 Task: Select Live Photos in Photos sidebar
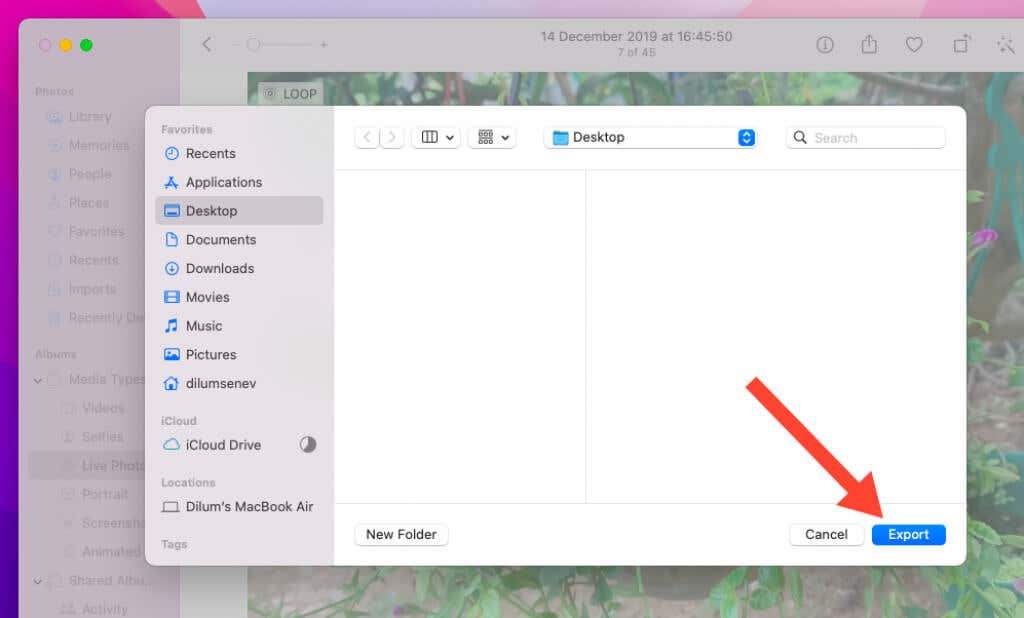88,466
